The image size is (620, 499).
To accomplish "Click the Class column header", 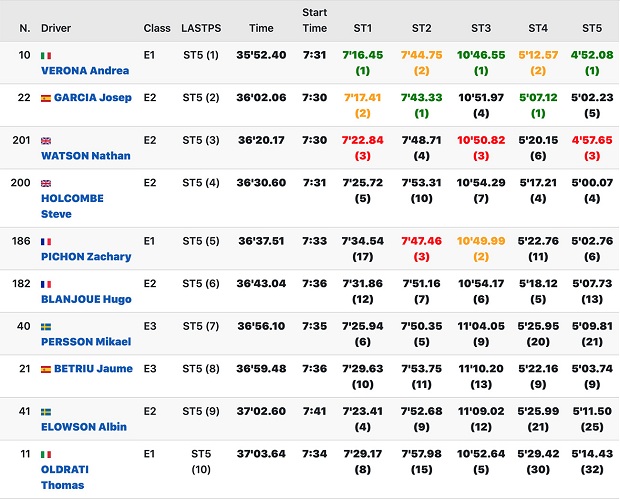I will tap(157, 28).
